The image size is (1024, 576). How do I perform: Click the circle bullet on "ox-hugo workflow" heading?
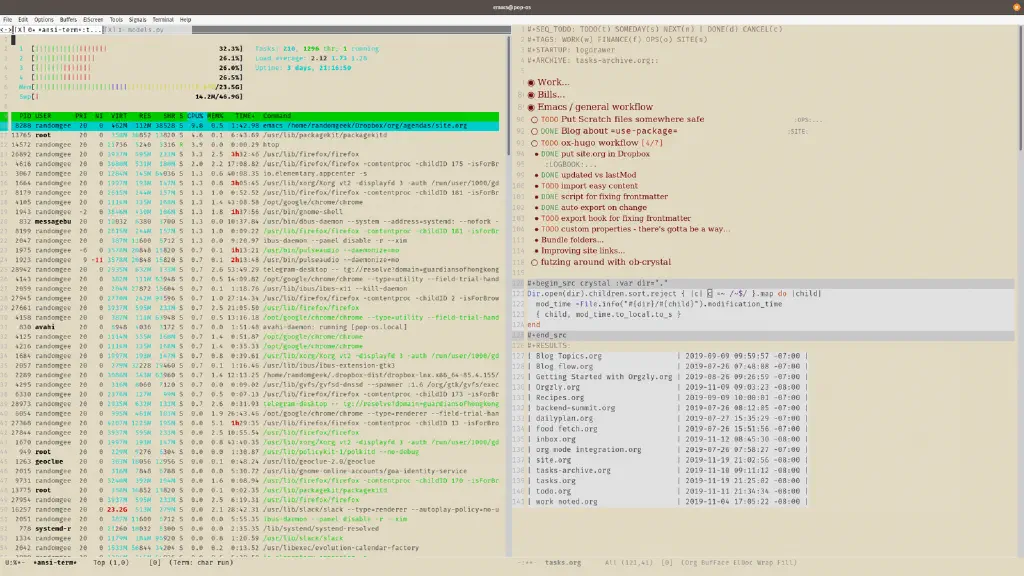[534, 143]
